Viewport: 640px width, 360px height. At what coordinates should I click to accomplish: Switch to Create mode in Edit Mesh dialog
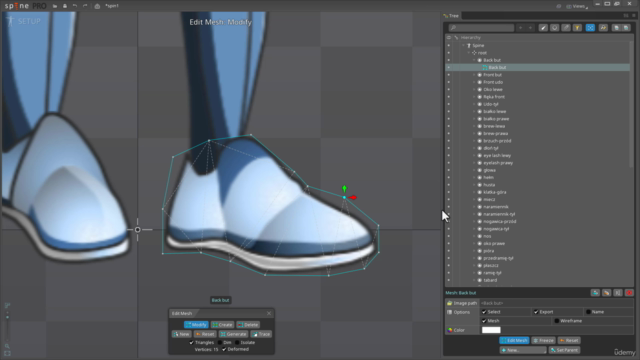(x=222, y=325)
